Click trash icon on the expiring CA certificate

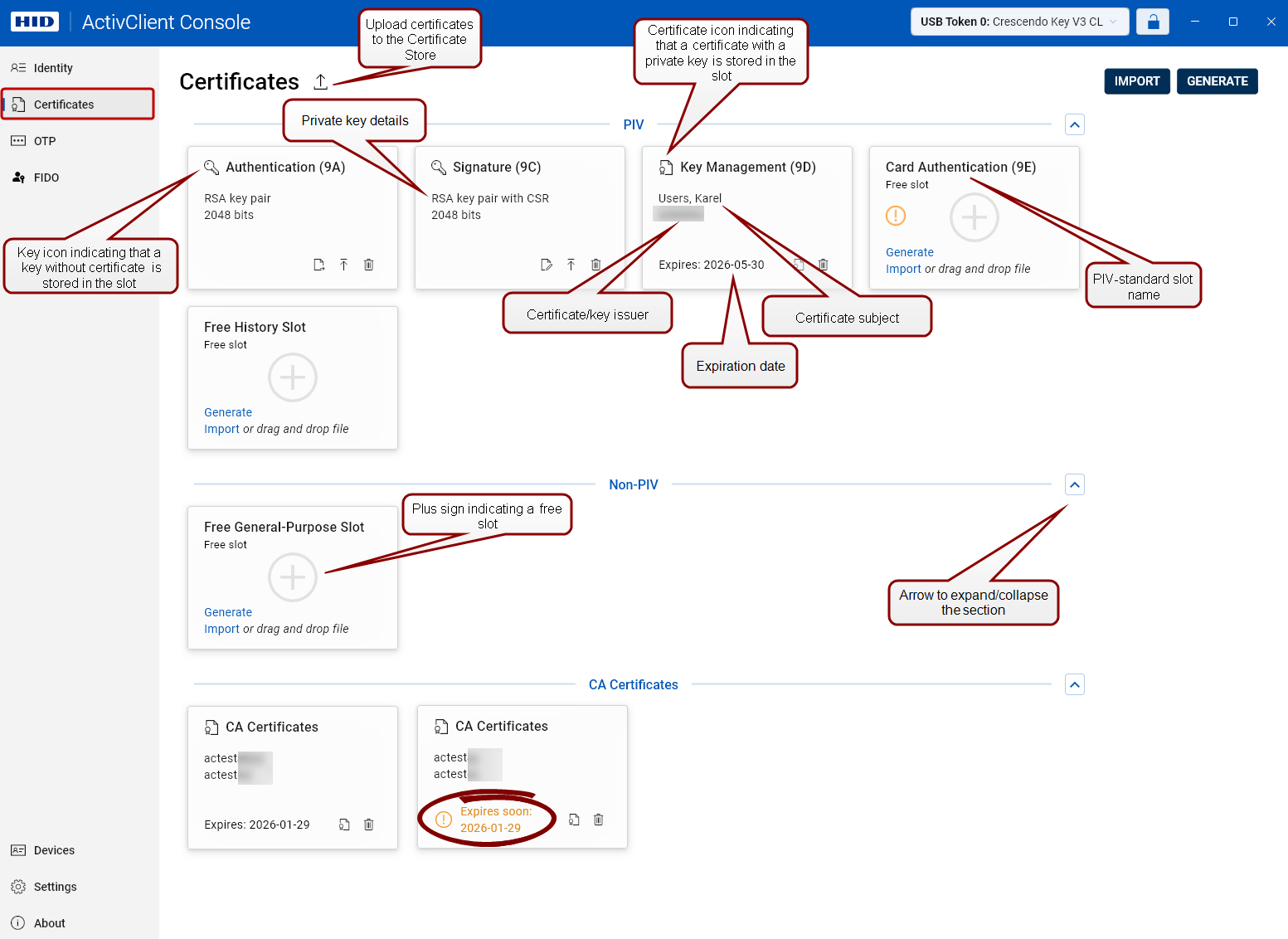pyautogui.click(x=599, y=820)
